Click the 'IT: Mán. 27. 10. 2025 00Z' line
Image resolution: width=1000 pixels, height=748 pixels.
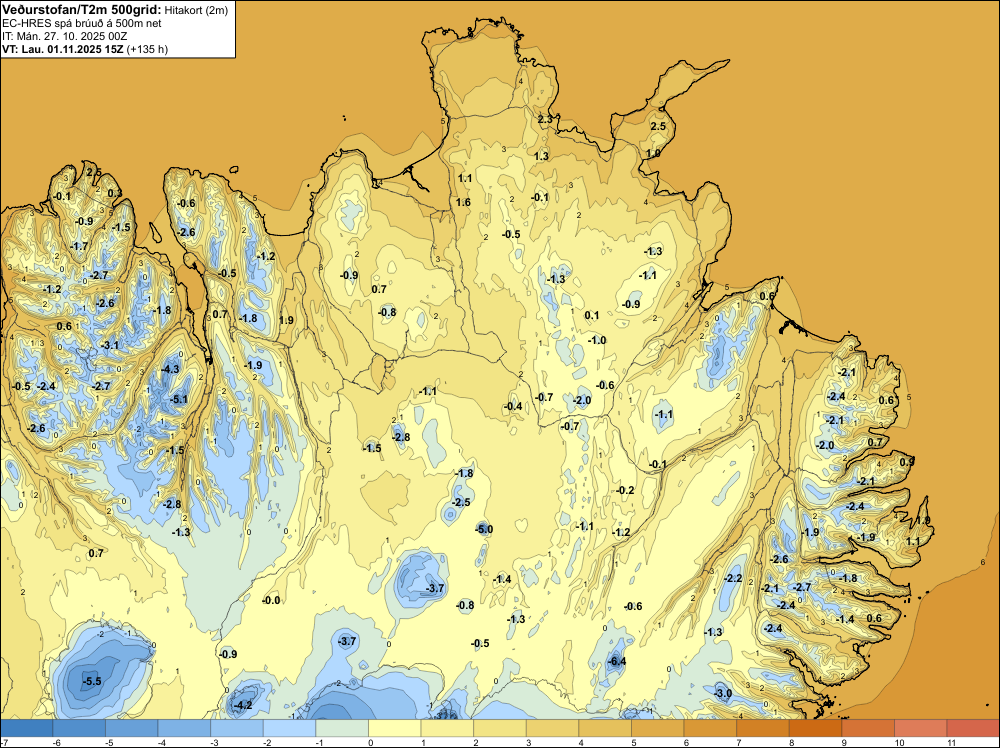[64, 36]
